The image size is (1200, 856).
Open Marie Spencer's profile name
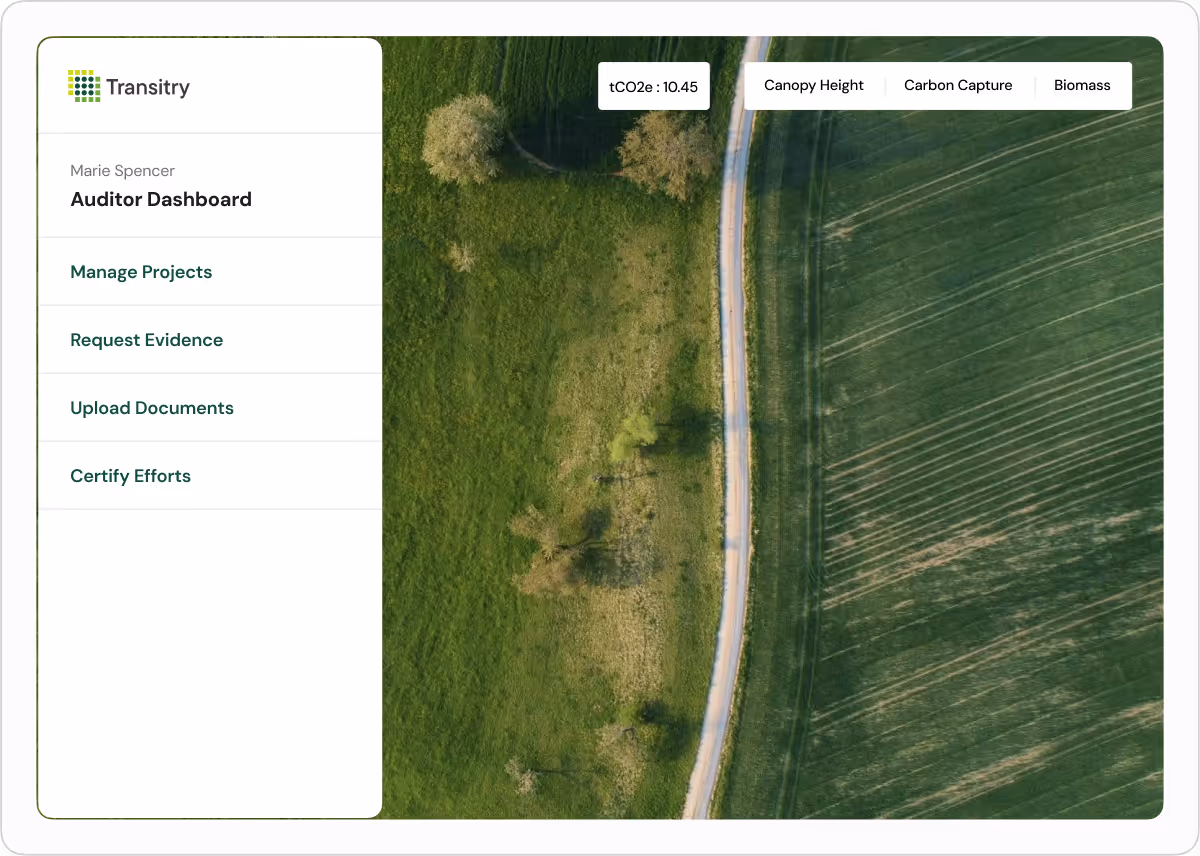pos(122,171)
